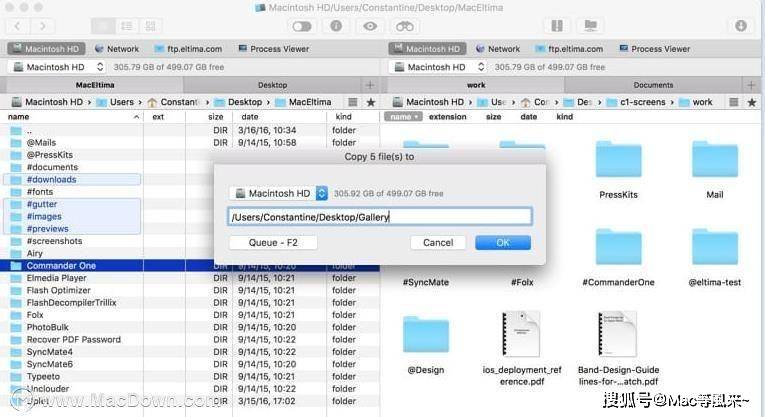
Task: Click the destination path input field
Action: [379, 217]
